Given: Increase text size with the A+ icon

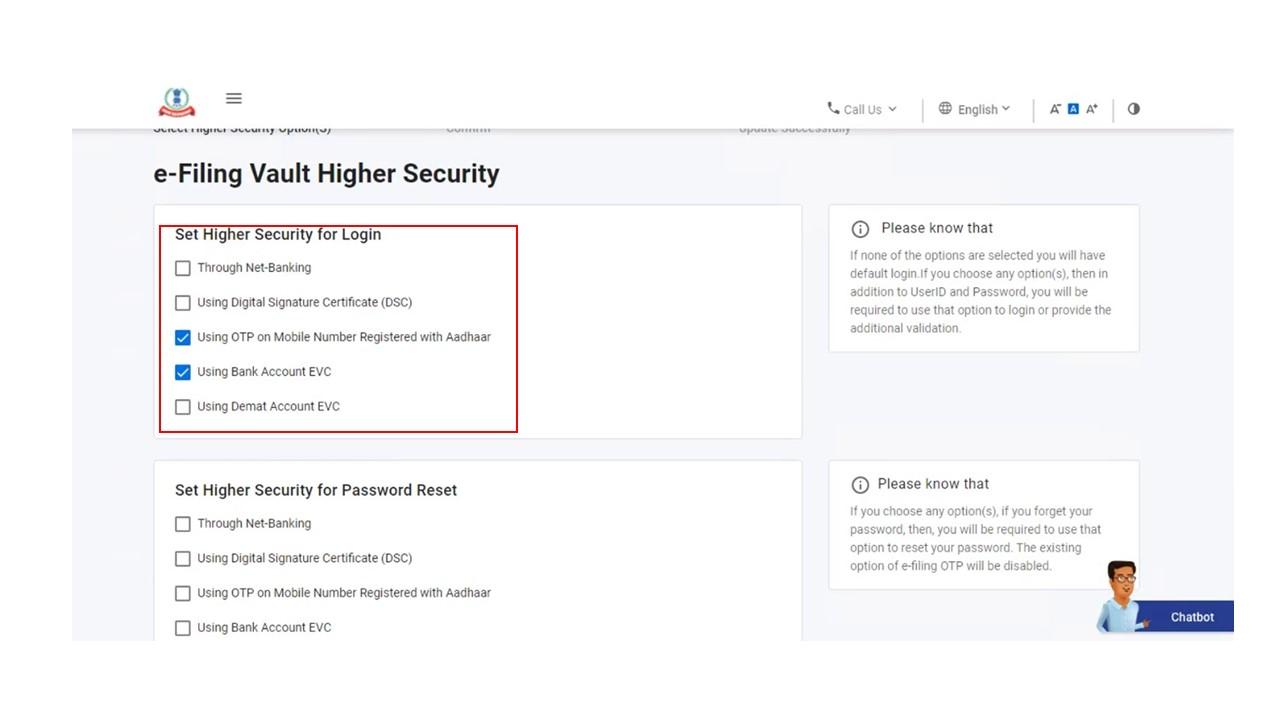Looking at the screenshot, I should coord(1091,108).
